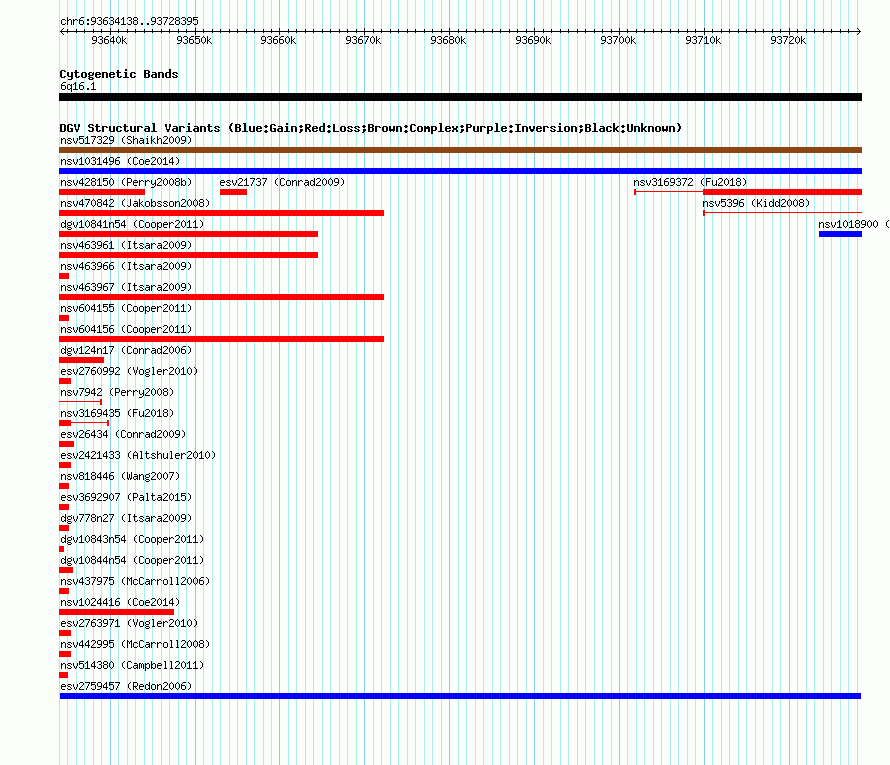This screenshot has width=890, height=765.
Task: Select nsv818446 (Wang2007) label
Action: [120, 476]
